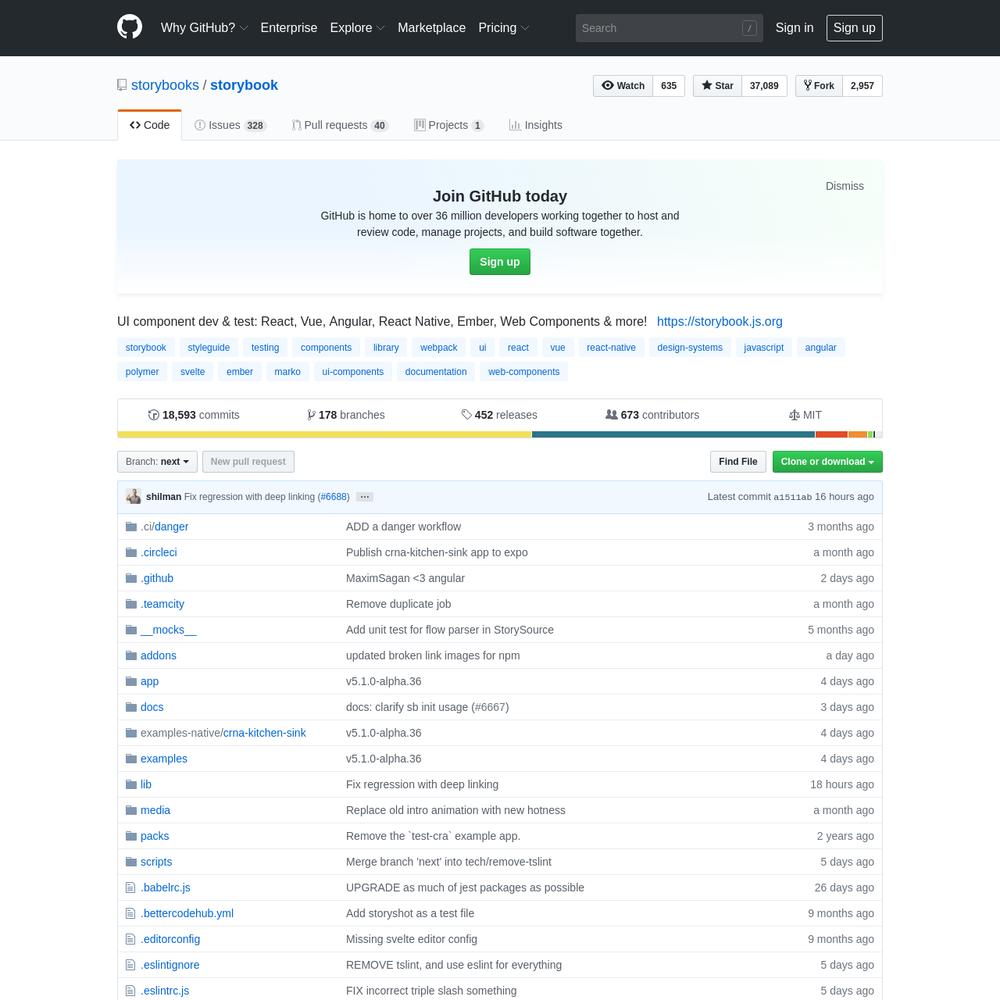Focus the GitHub search field
This screenshot has width=1000, height=1000.
coord(668,28)
